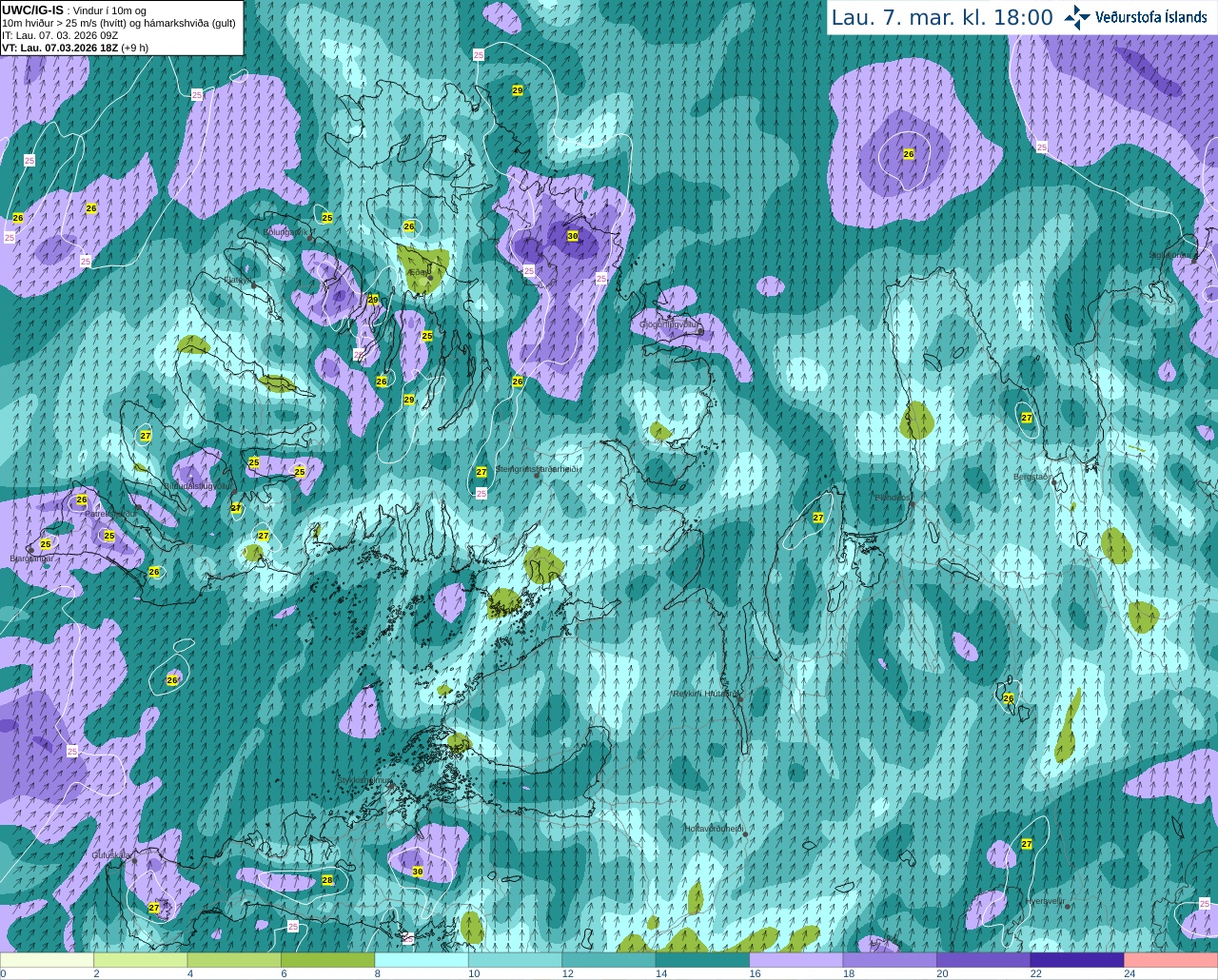Image resolution: width=1218 pixels, height=980 pixels.
Task: Click the Hveravellir station label
Action: click(x=1045, y=900)
